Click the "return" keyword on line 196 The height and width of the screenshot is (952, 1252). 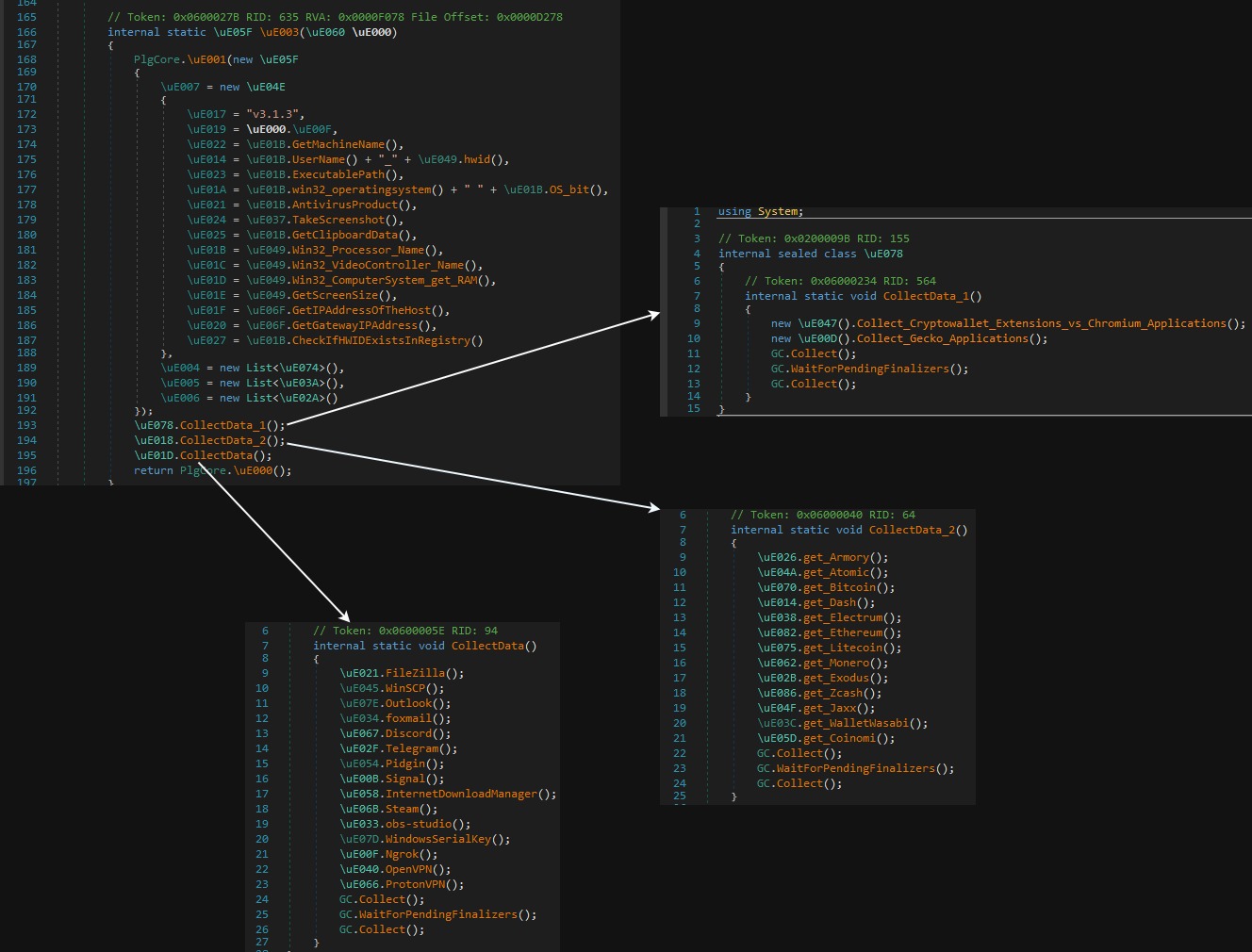coord(154,470)
